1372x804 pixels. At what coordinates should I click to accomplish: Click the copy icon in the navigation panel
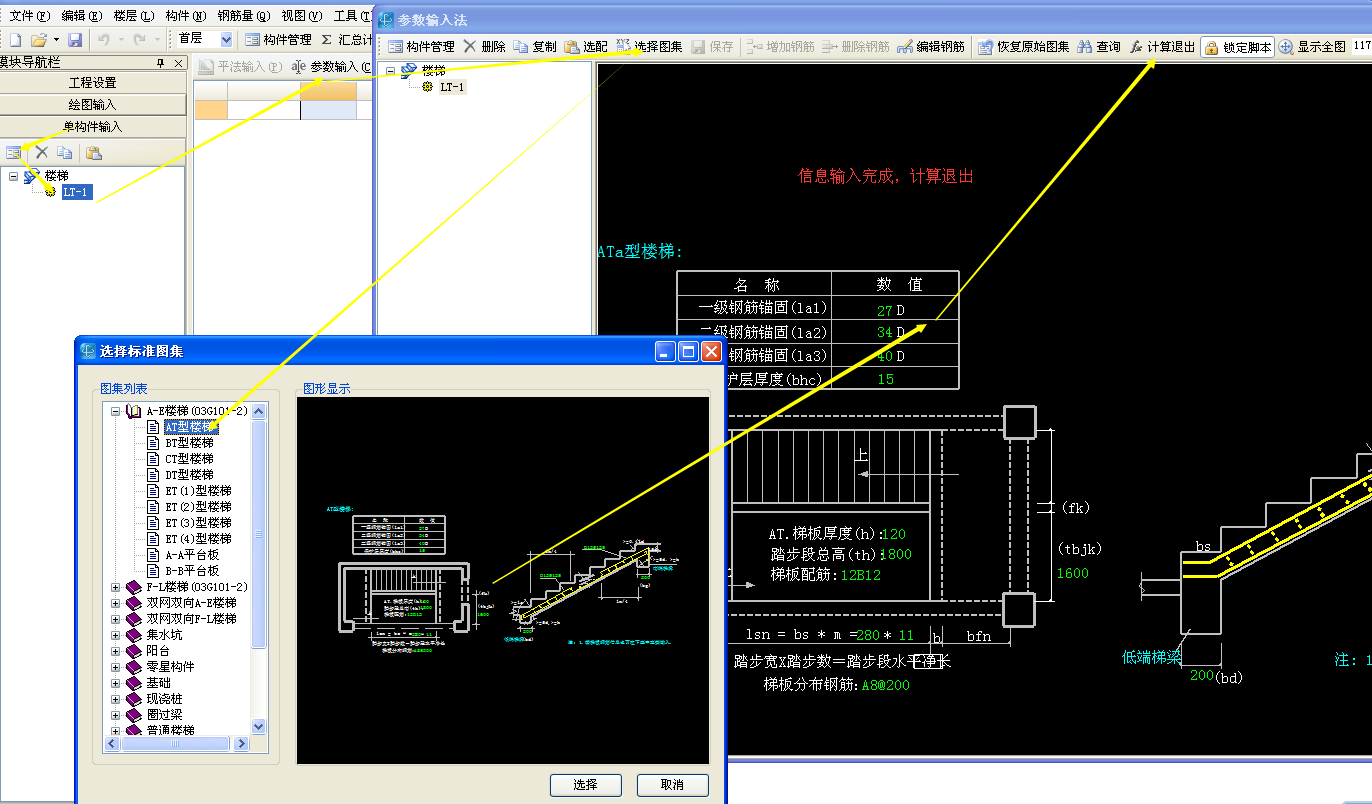coord(65,152)
